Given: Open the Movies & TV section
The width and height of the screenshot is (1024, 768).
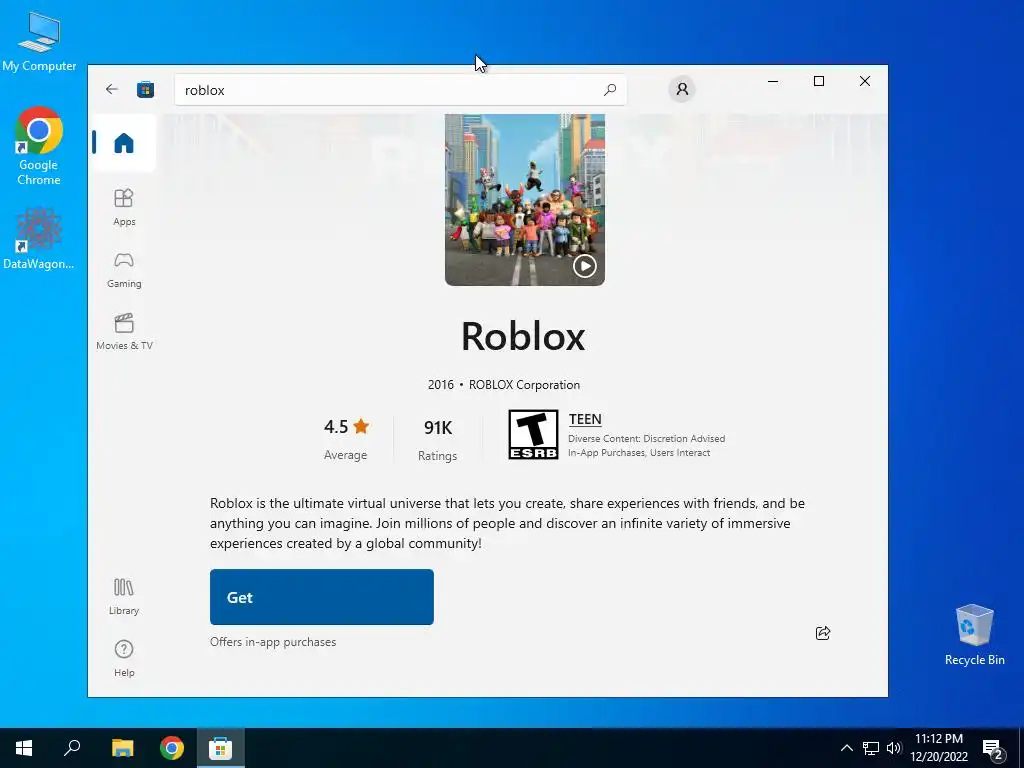Looking at the screenshot, I should pyautogui.click(x=124, y=332).
